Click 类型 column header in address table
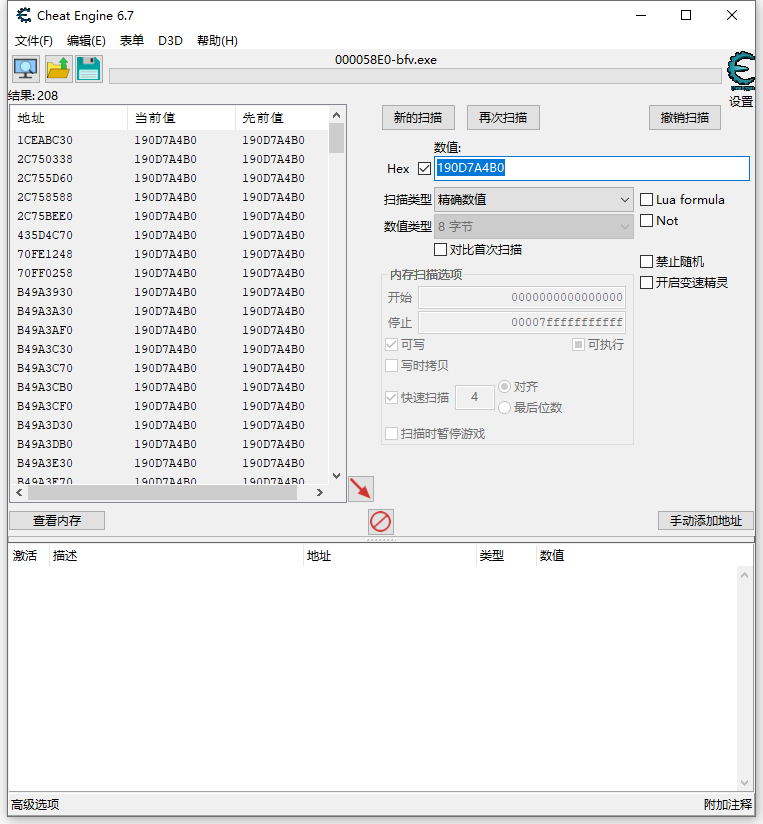763x824 pixels. (506, 555)
